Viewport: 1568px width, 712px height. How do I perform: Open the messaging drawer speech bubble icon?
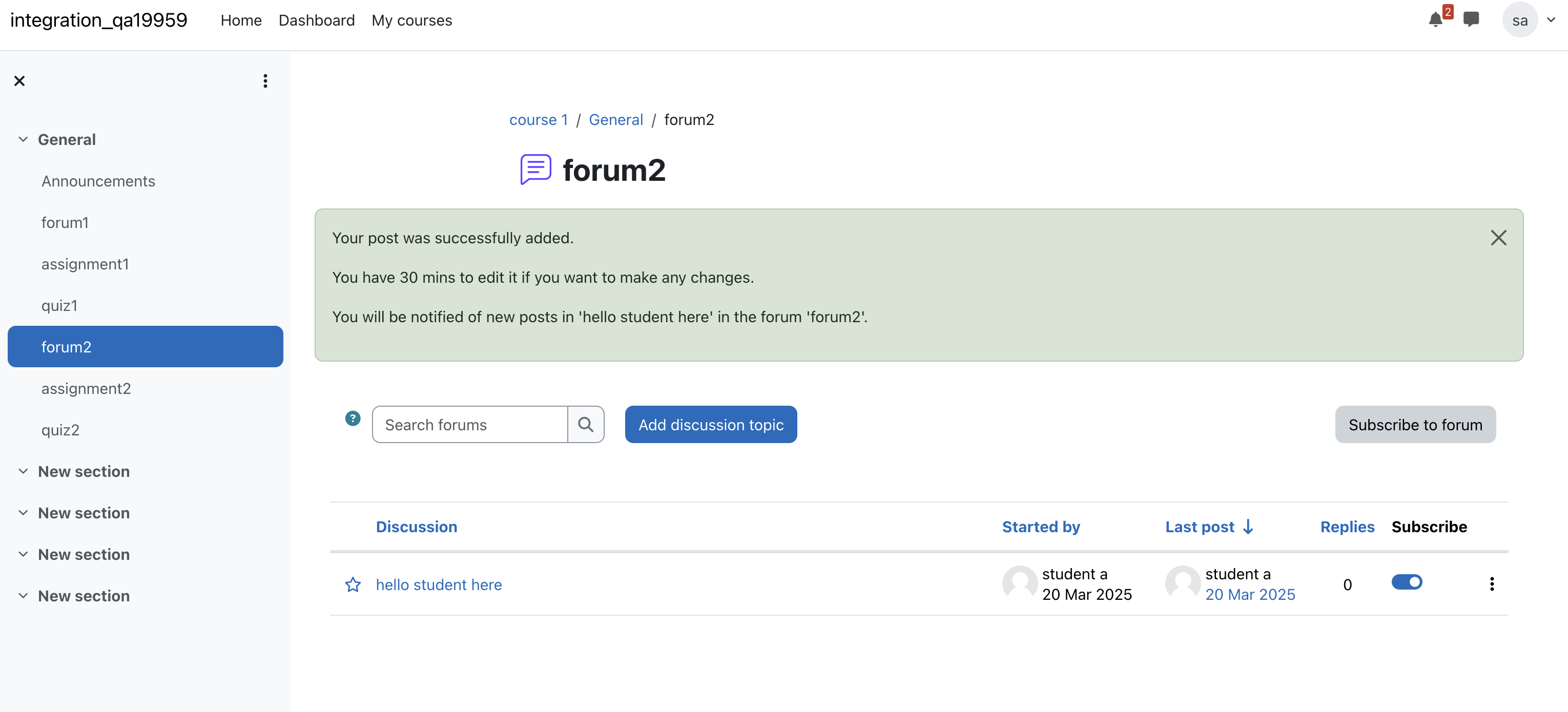pos(1471,20)
